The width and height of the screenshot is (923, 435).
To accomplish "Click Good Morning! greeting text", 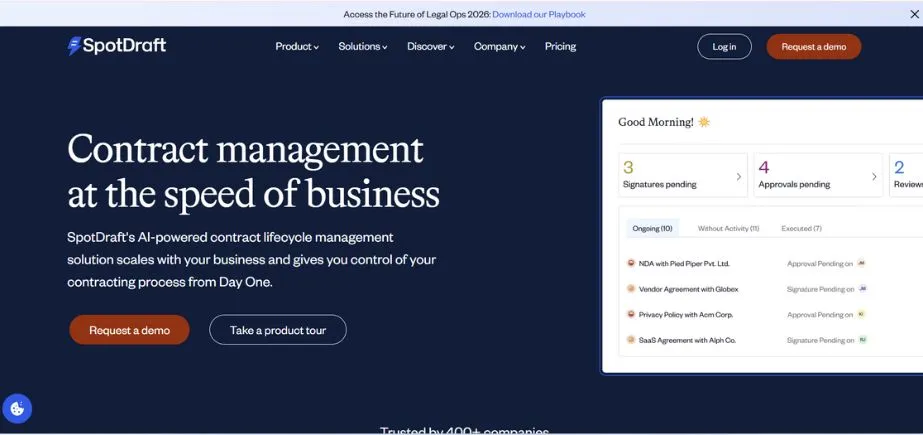I will tap(656, 122).
